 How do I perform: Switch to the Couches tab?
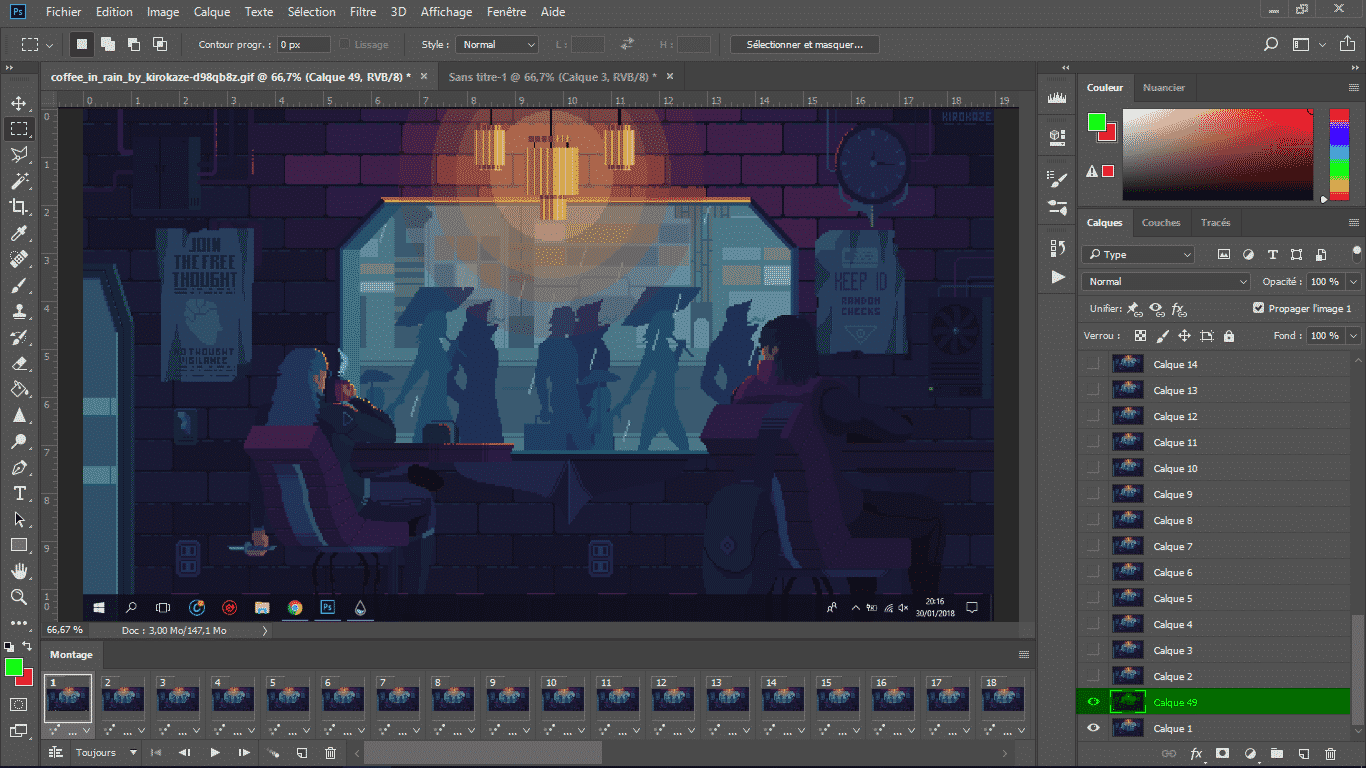(1161, 223)
